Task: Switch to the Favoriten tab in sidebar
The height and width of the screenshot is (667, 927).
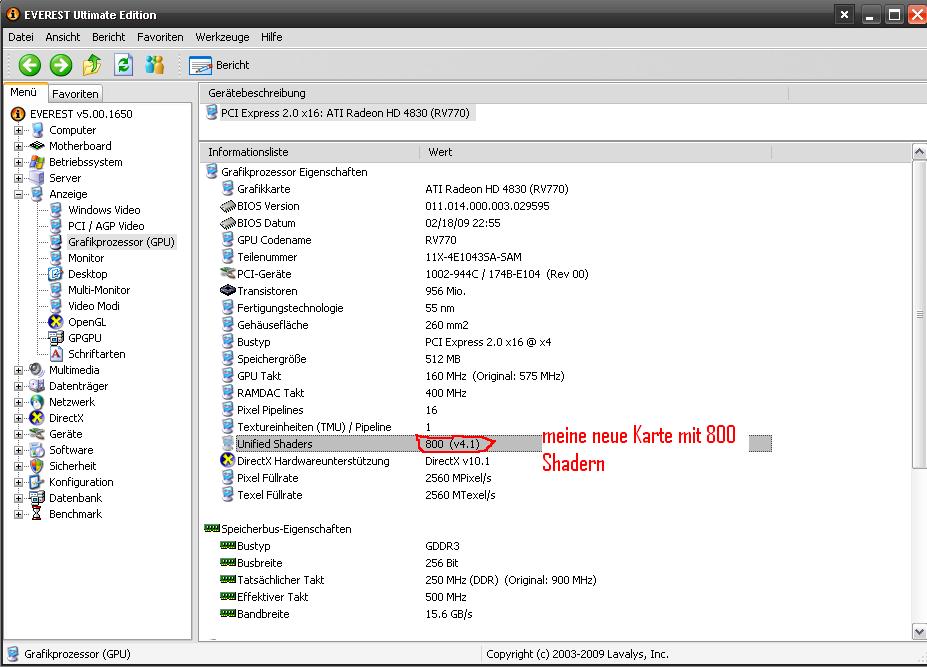Action: tap(75, 93)
